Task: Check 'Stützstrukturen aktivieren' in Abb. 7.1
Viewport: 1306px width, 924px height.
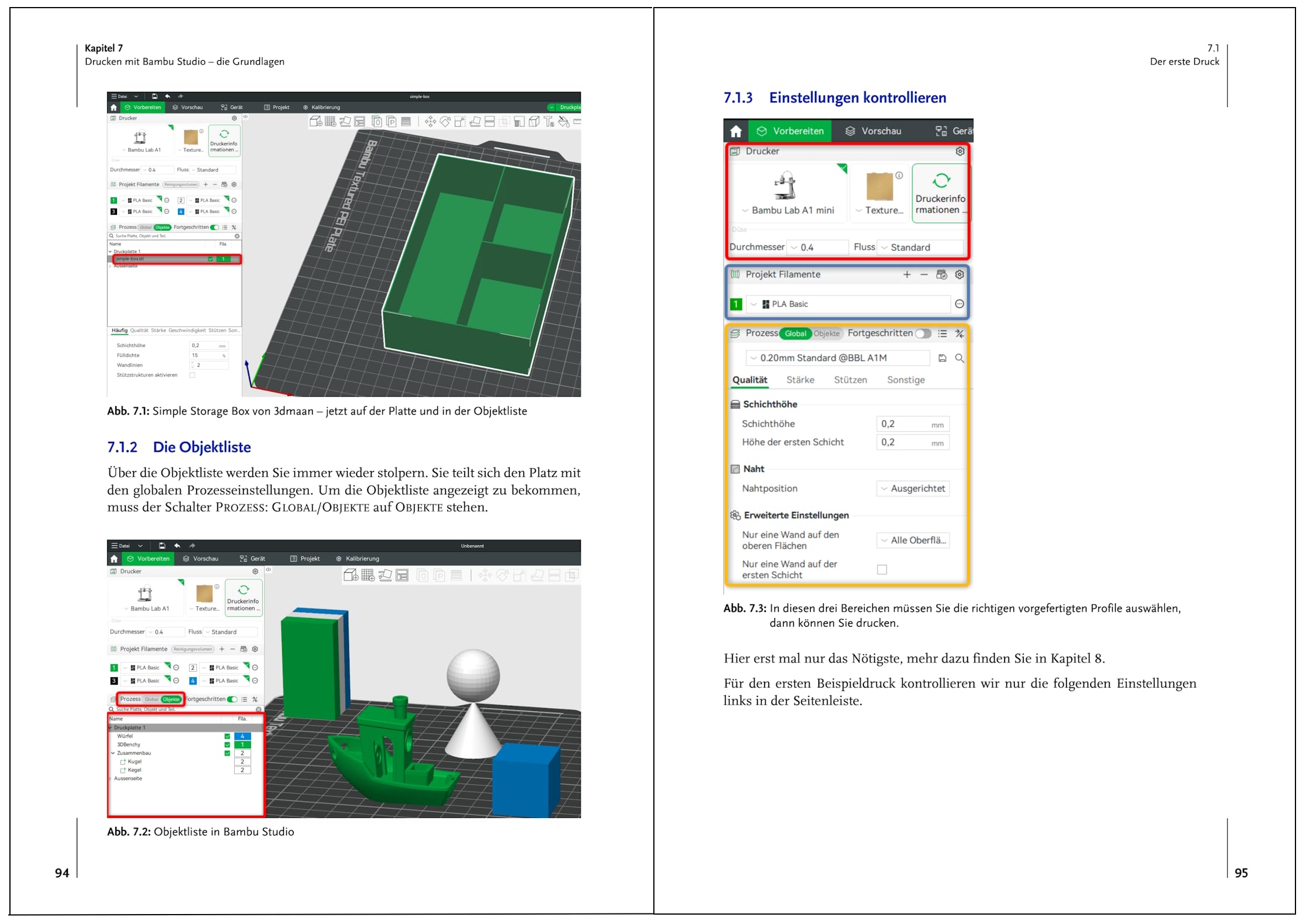Action: coord(192,375)
